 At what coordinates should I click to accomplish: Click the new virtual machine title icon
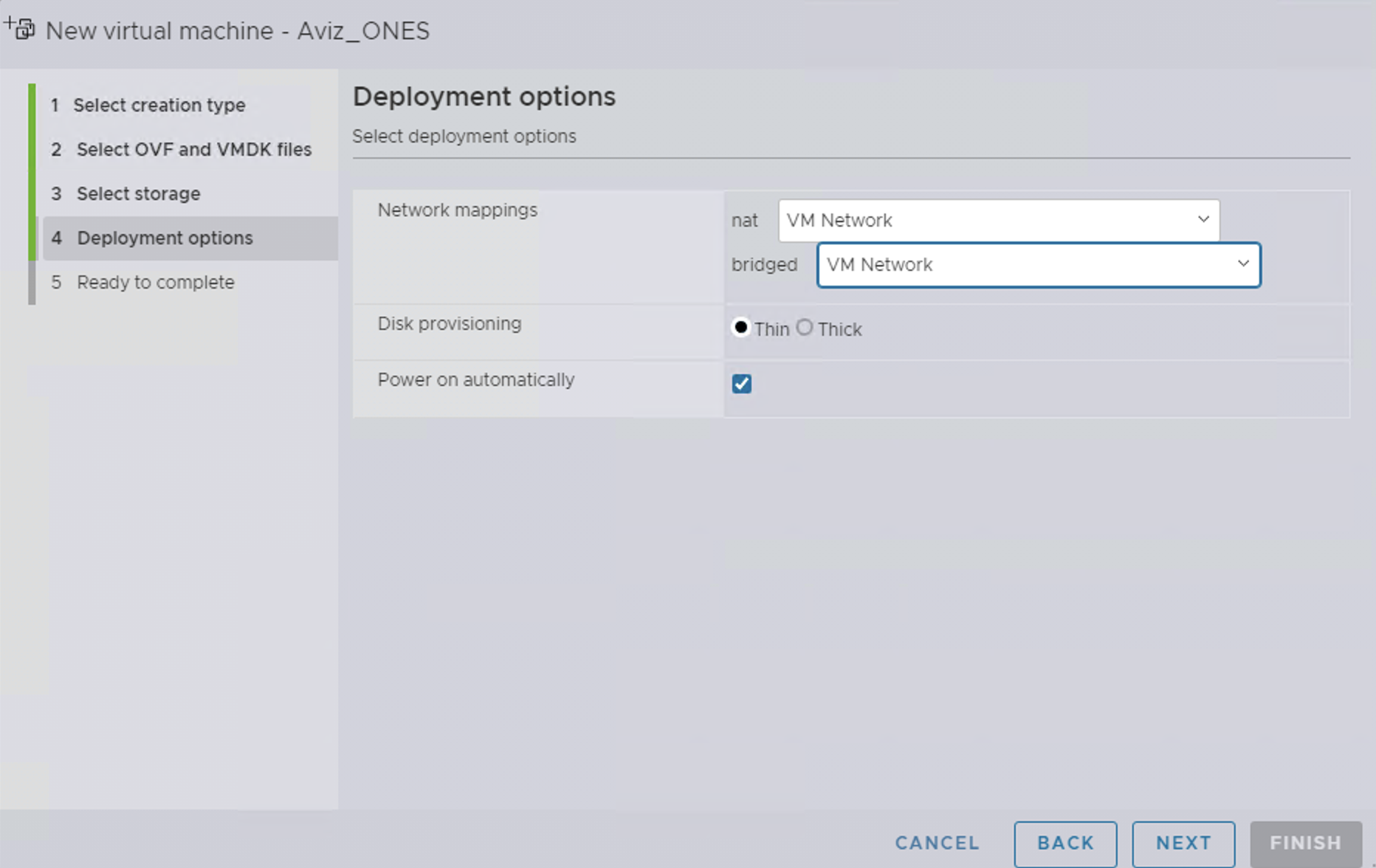[x=21, y=29]
